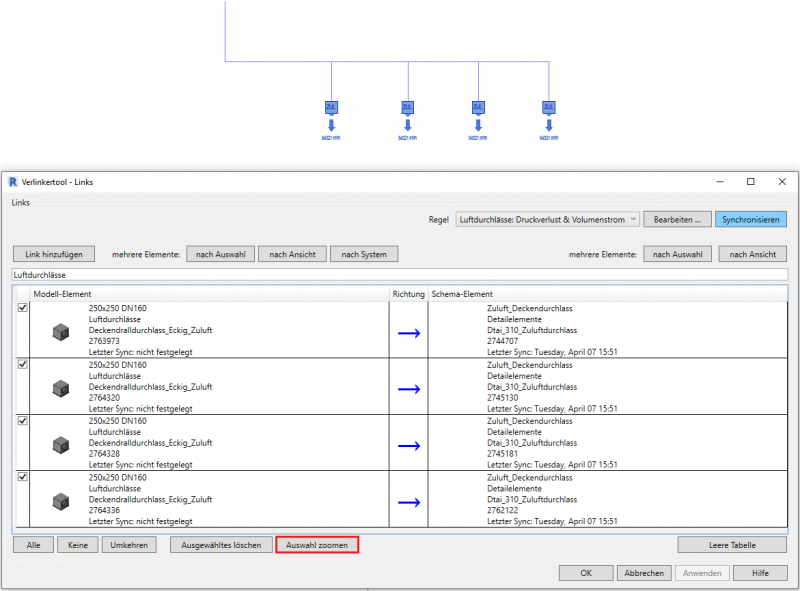Toggle the checkbox for element 2764336
This screenshot has height=591, width=800.
[x=23, y=477]
